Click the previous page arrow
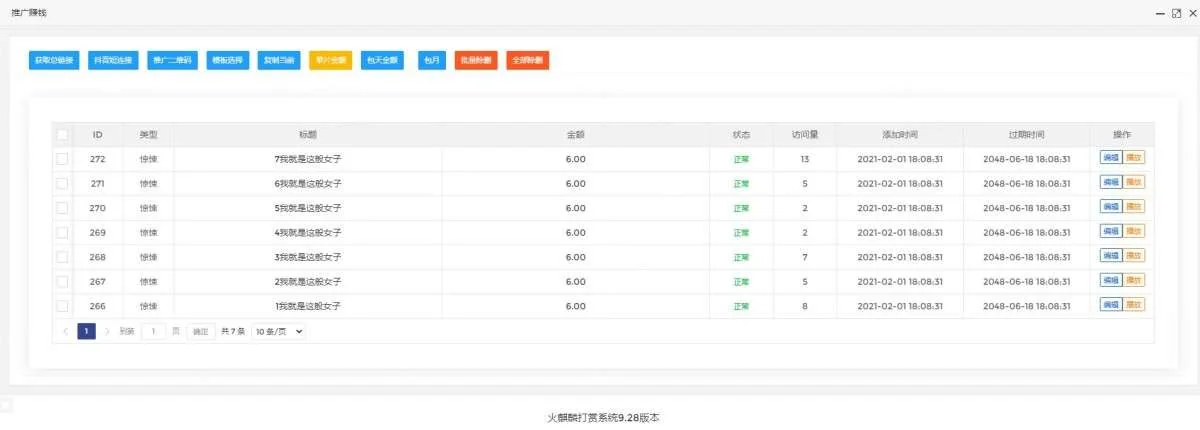 [x=66, y=331]
